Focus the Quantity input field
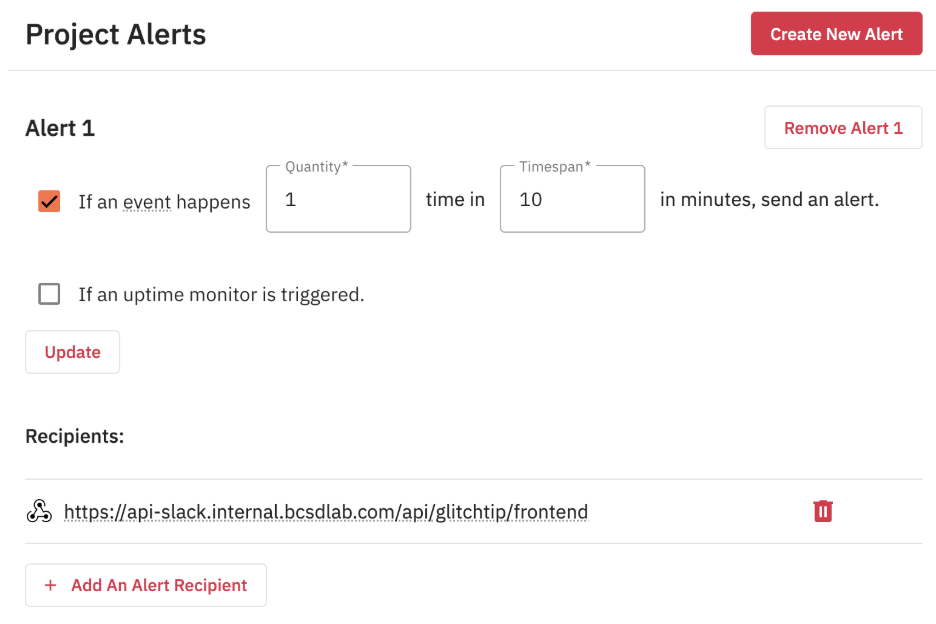 [338, 199]
